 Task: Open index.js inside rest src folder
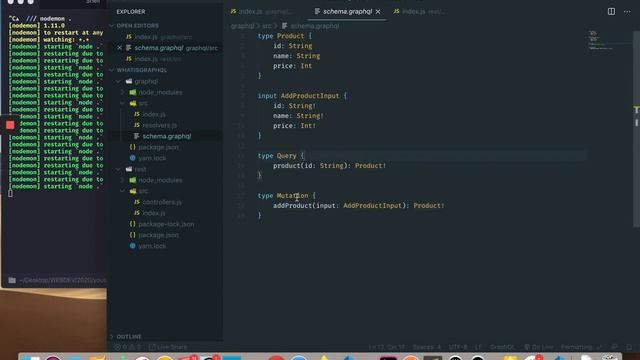(154, 213)
